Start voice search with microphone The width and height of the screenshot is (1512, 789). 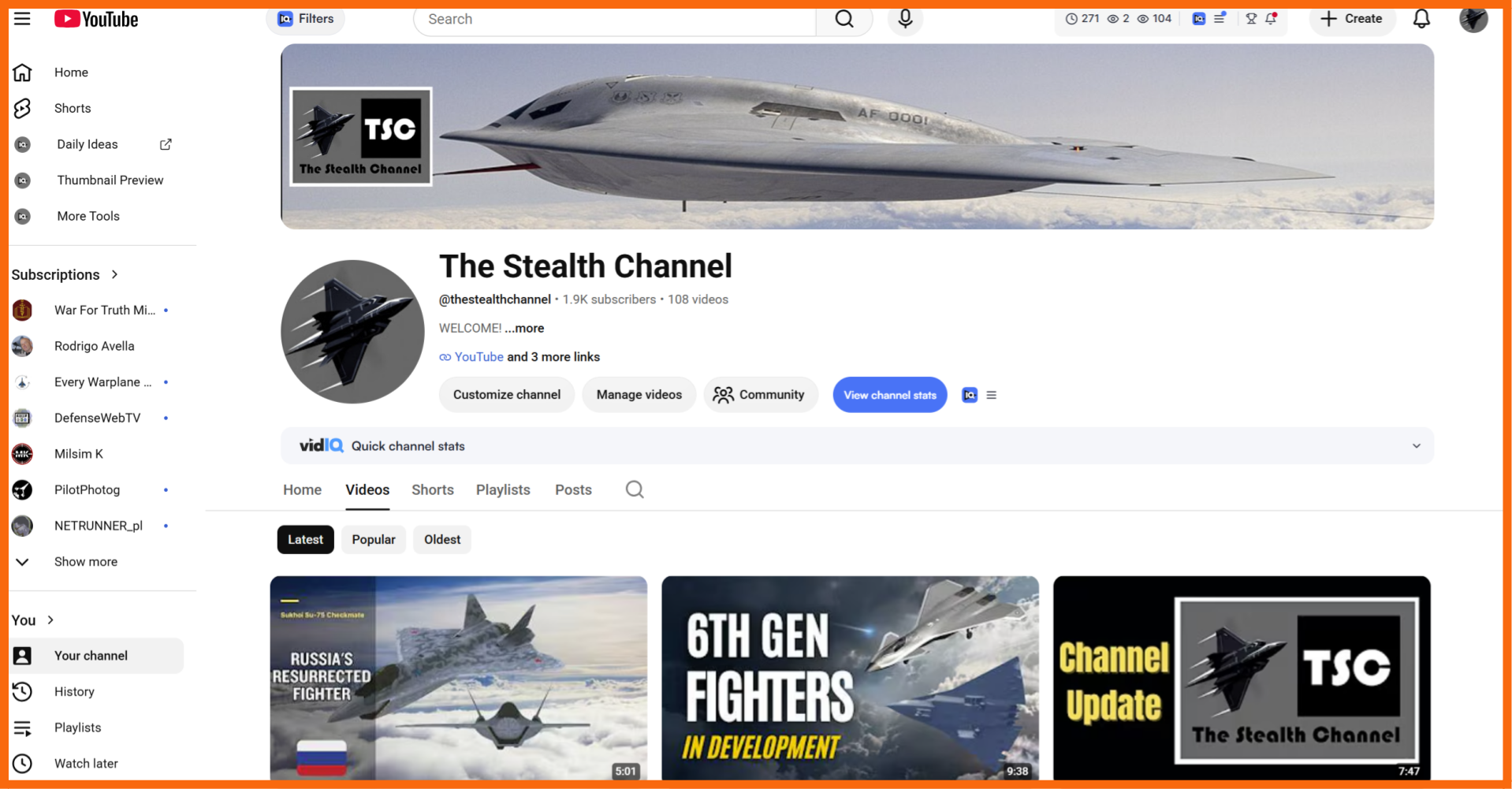click(905, 19)
